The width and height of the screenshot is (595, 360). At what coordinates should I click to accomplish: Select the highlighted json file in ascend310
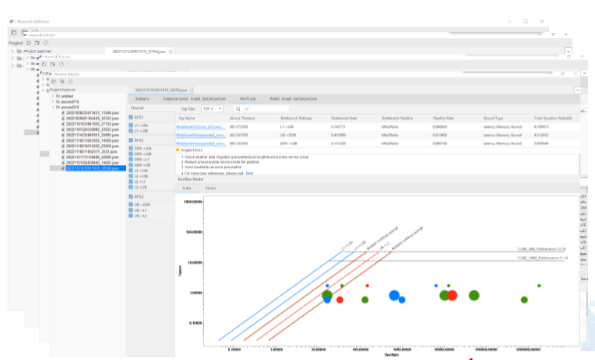[92, 168]
